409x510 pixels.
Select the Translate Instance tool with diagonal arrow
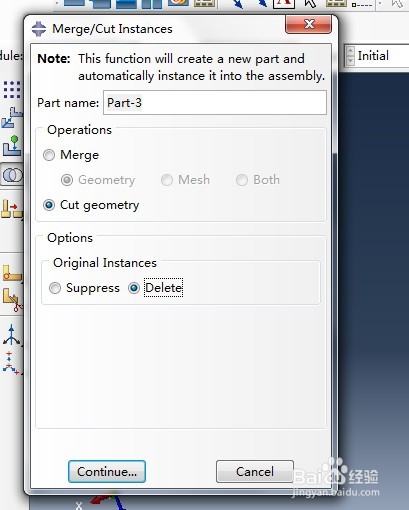(x=12, y=118)
